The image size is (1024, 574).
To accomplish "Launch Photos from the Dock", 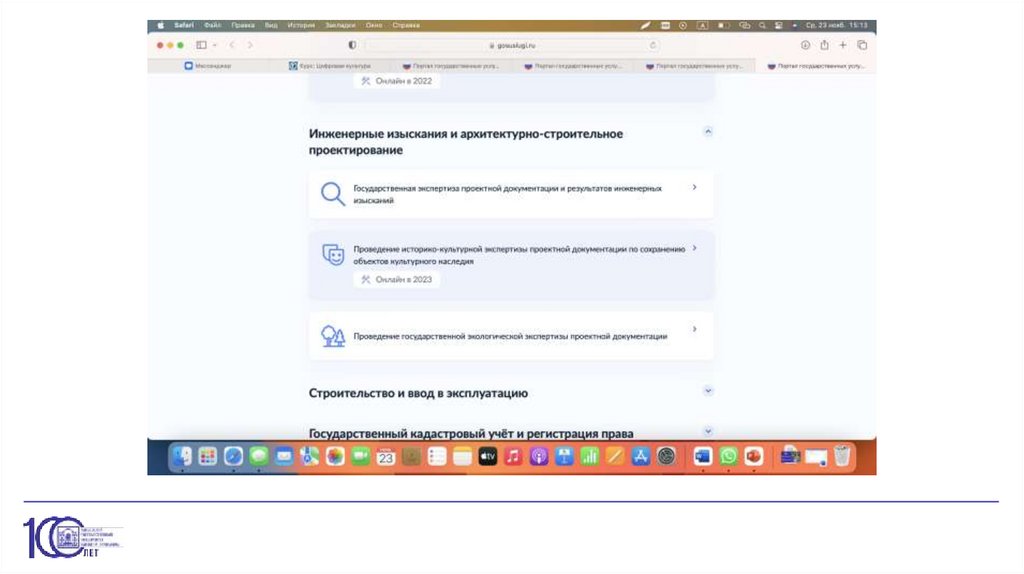I will click(x=335, y=456).
